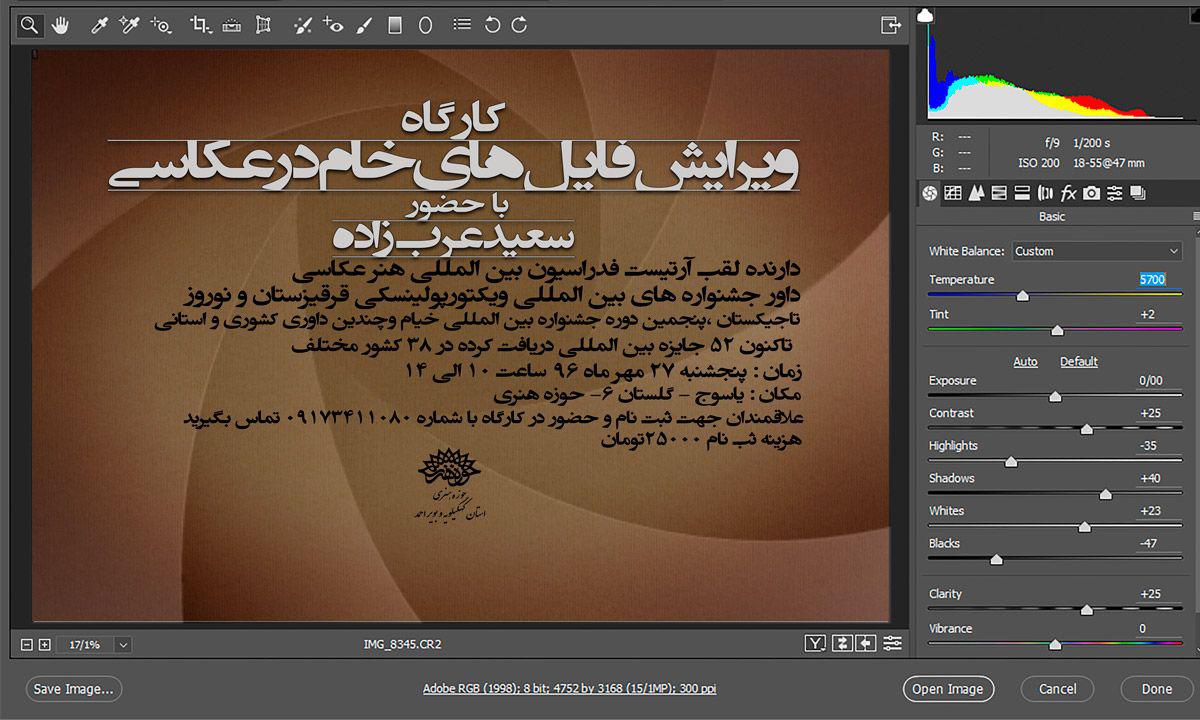The width and height of the screenshot is (1200, 720).
Task: Pick the Spot Removal brush tool
Action: (303, 25)
